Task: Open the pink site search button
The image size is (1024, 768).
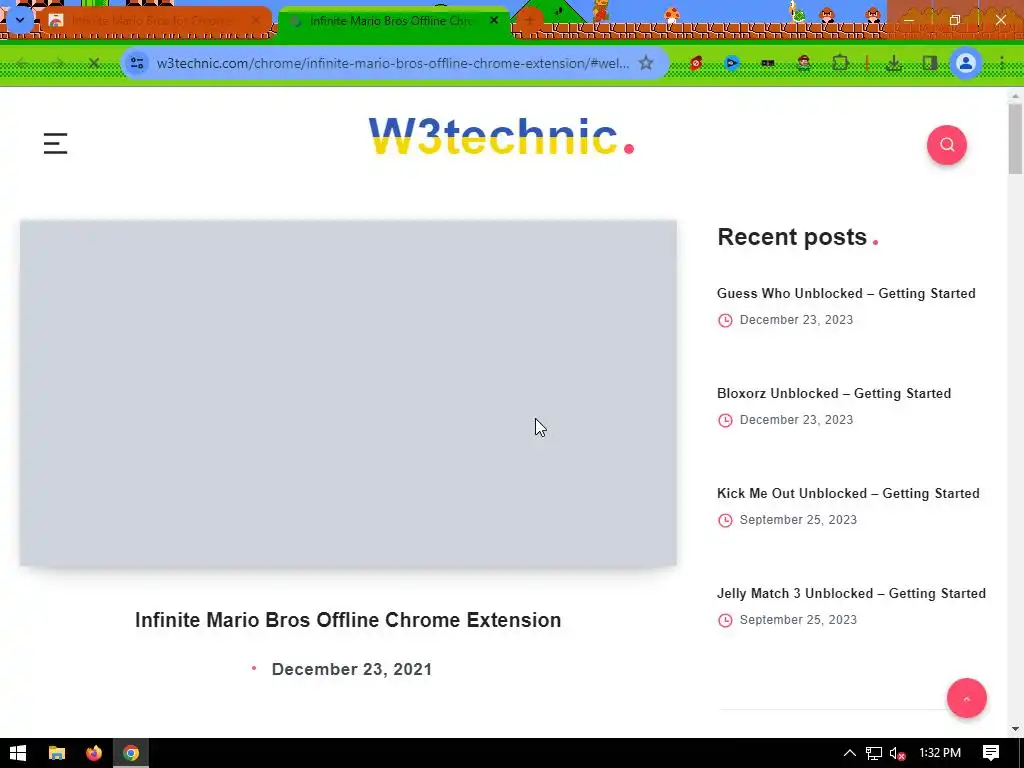Action: click(946, 145)
